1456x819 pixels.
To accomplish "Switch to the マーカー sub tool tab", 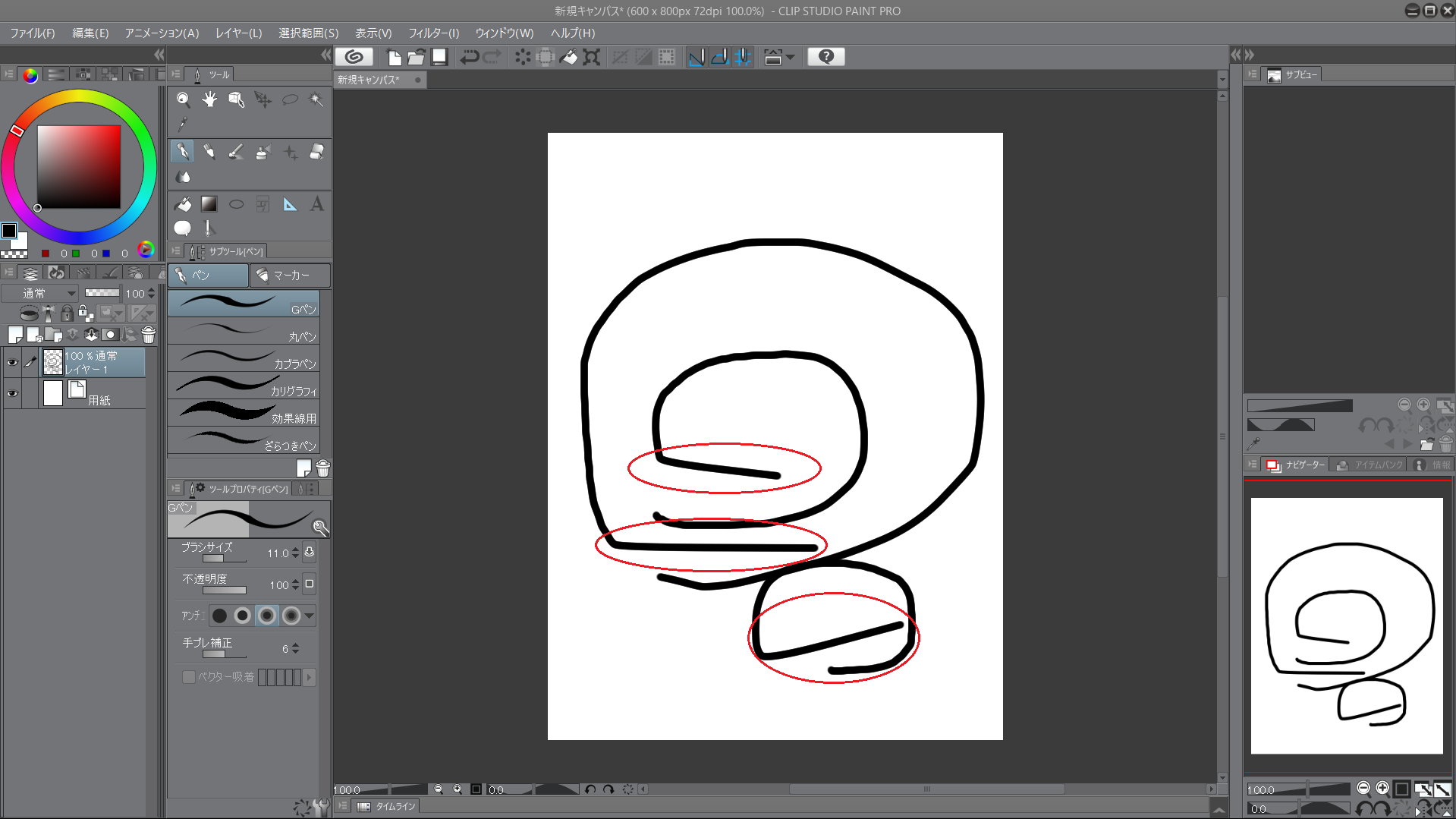I will click(x=290, y=275).
